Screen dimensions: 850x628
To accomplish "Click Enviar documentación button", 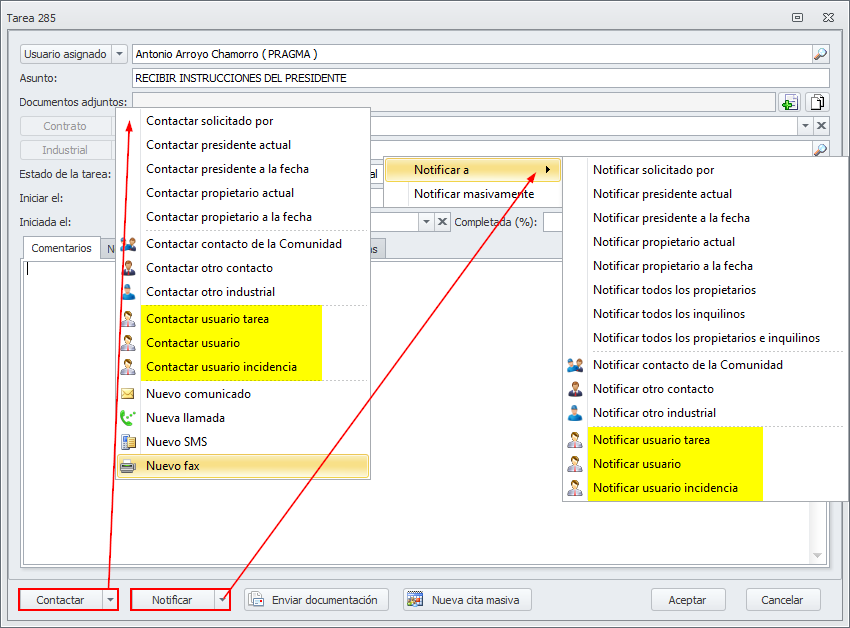I will [x=316, y=600].
